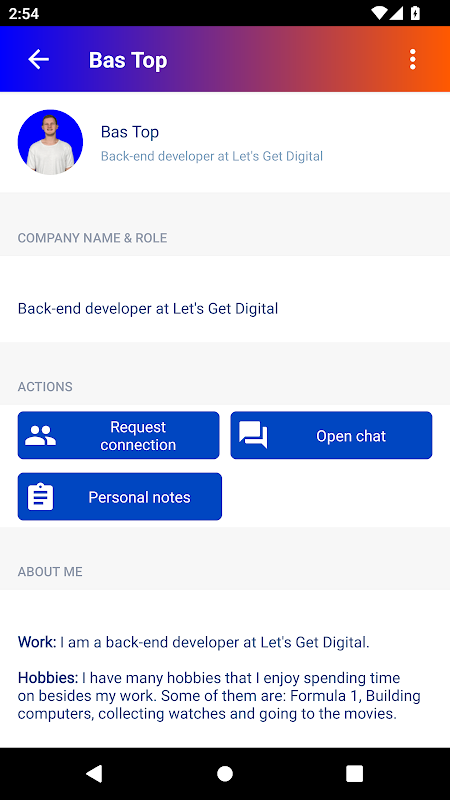Tap the back arrow in header

[38, 60]
